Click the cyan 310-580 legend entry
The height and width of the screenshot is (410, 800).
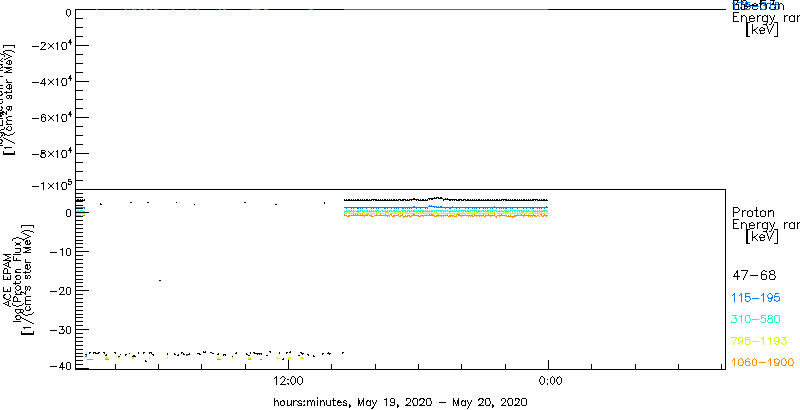[757, 320]
